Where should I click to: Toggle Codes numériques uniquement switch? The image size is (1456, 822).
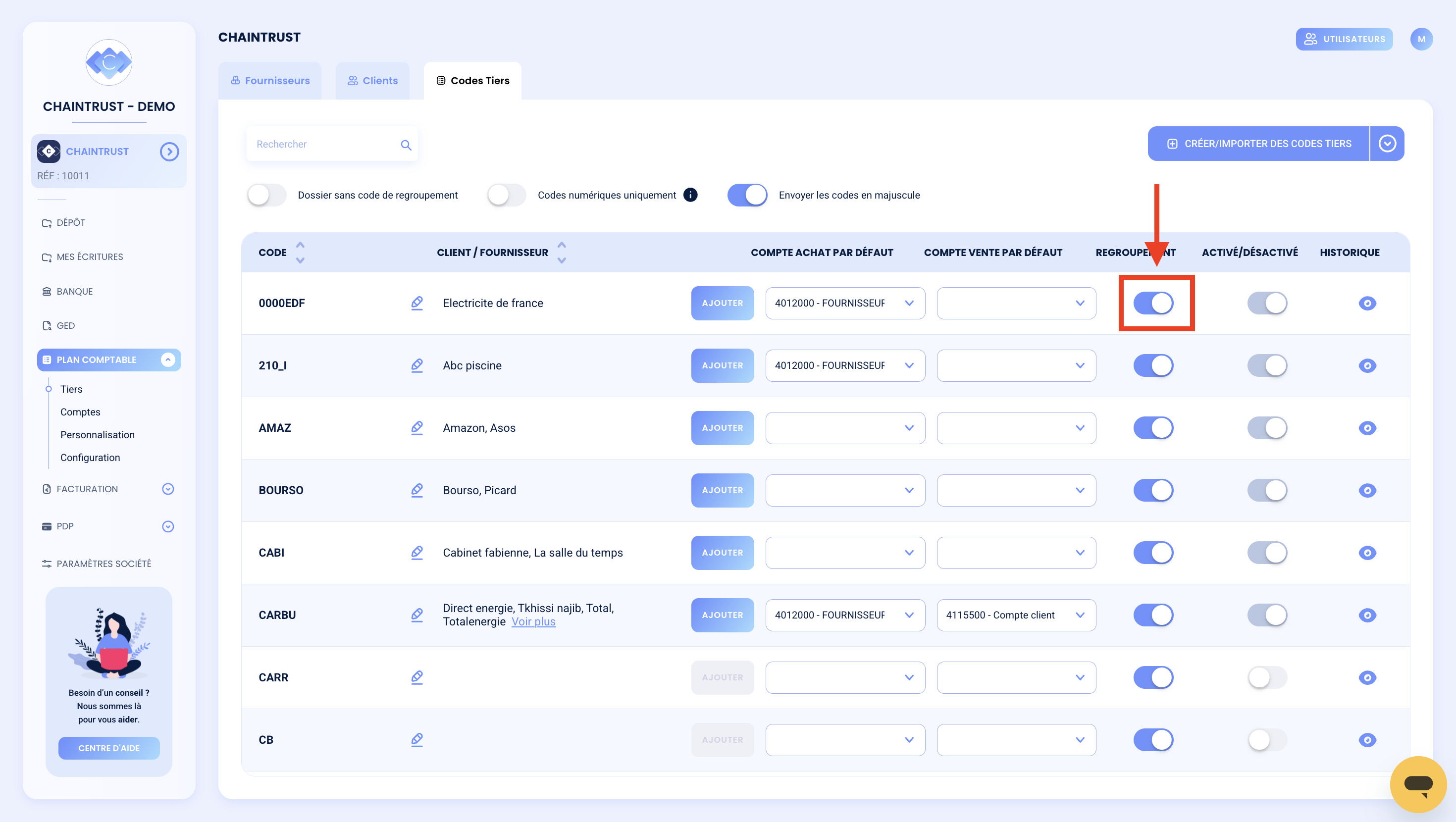[507, 195]
